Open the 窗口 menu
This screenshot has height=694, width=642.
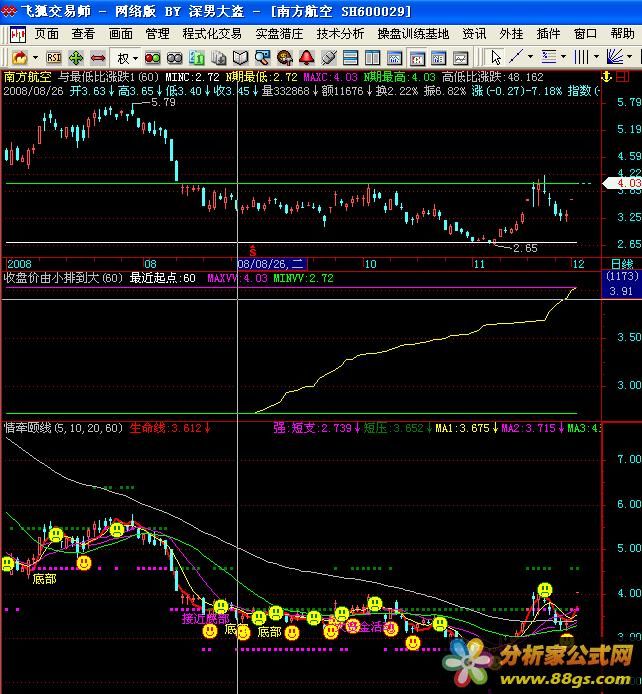click(x=585, y=34)
